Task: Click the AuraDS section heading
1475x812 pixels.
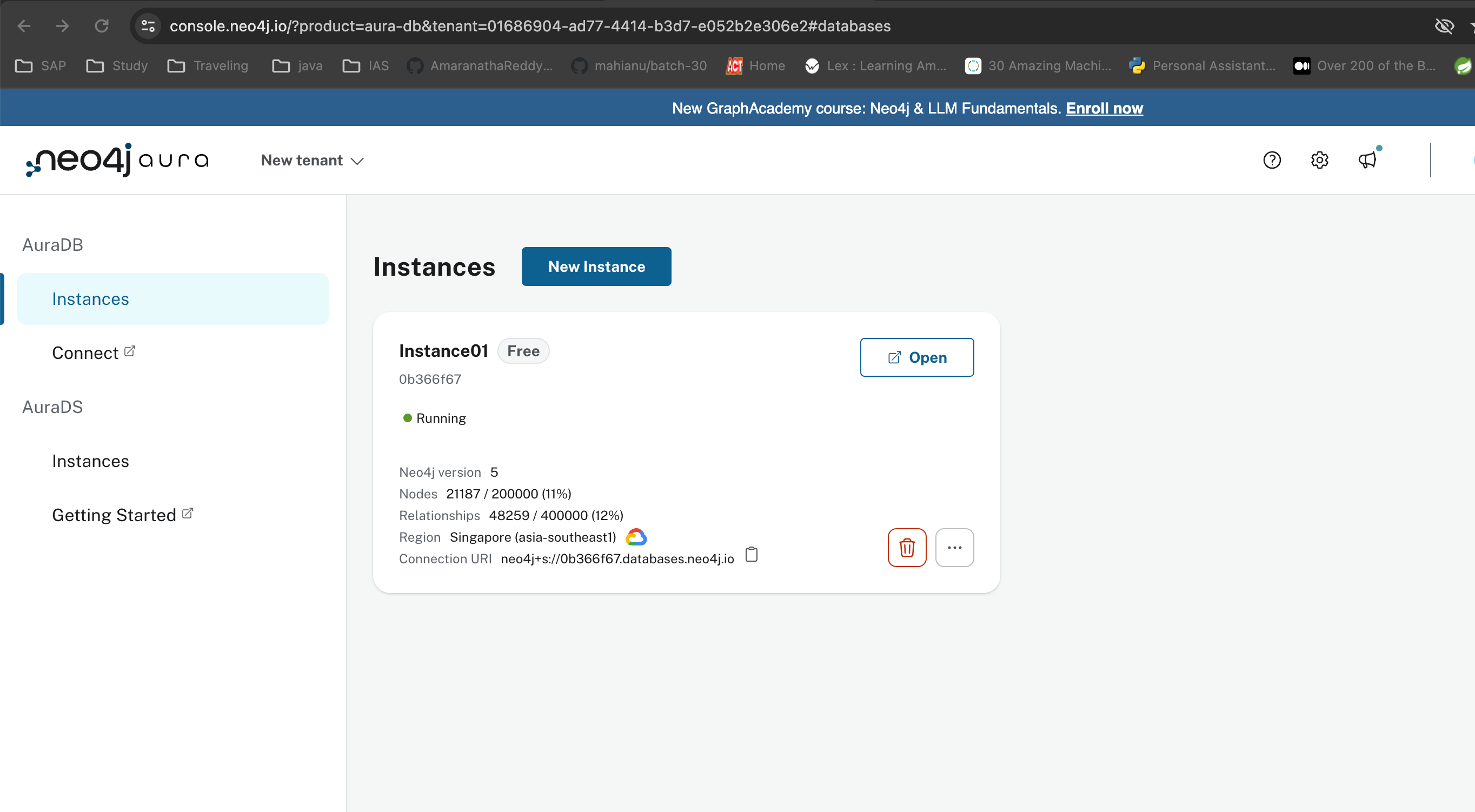Action: point(52,407)
